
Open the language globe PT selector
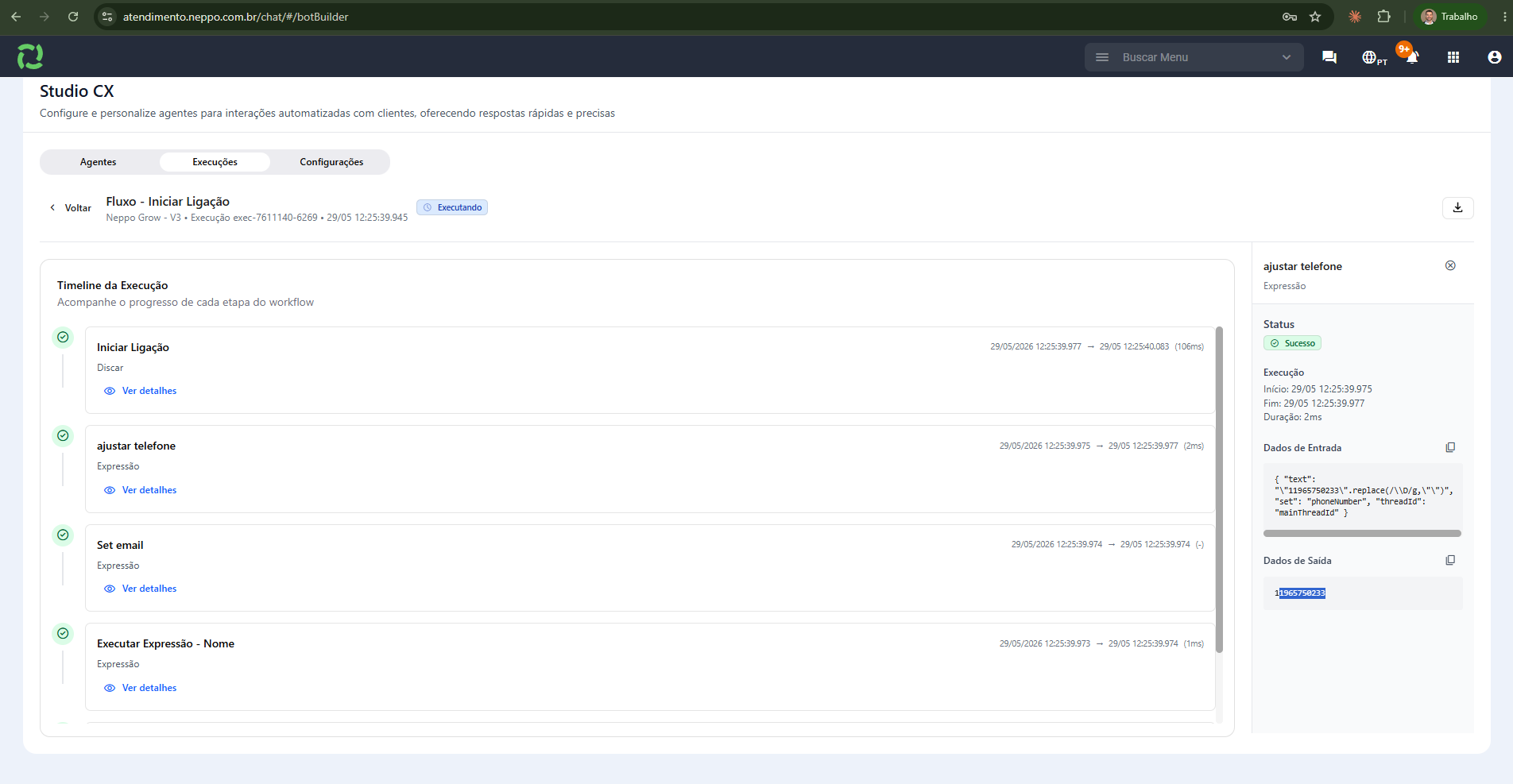click(1374, 57)
